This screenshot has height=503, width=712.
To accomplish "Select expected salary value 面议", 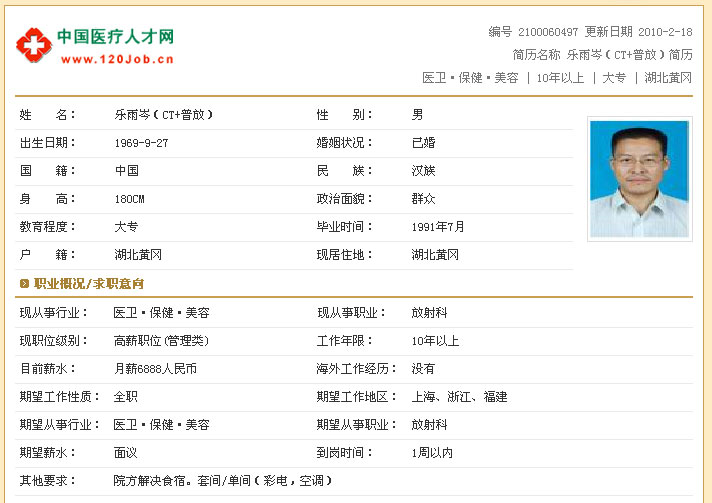I will pyautogui.click(x=125, y=453).
